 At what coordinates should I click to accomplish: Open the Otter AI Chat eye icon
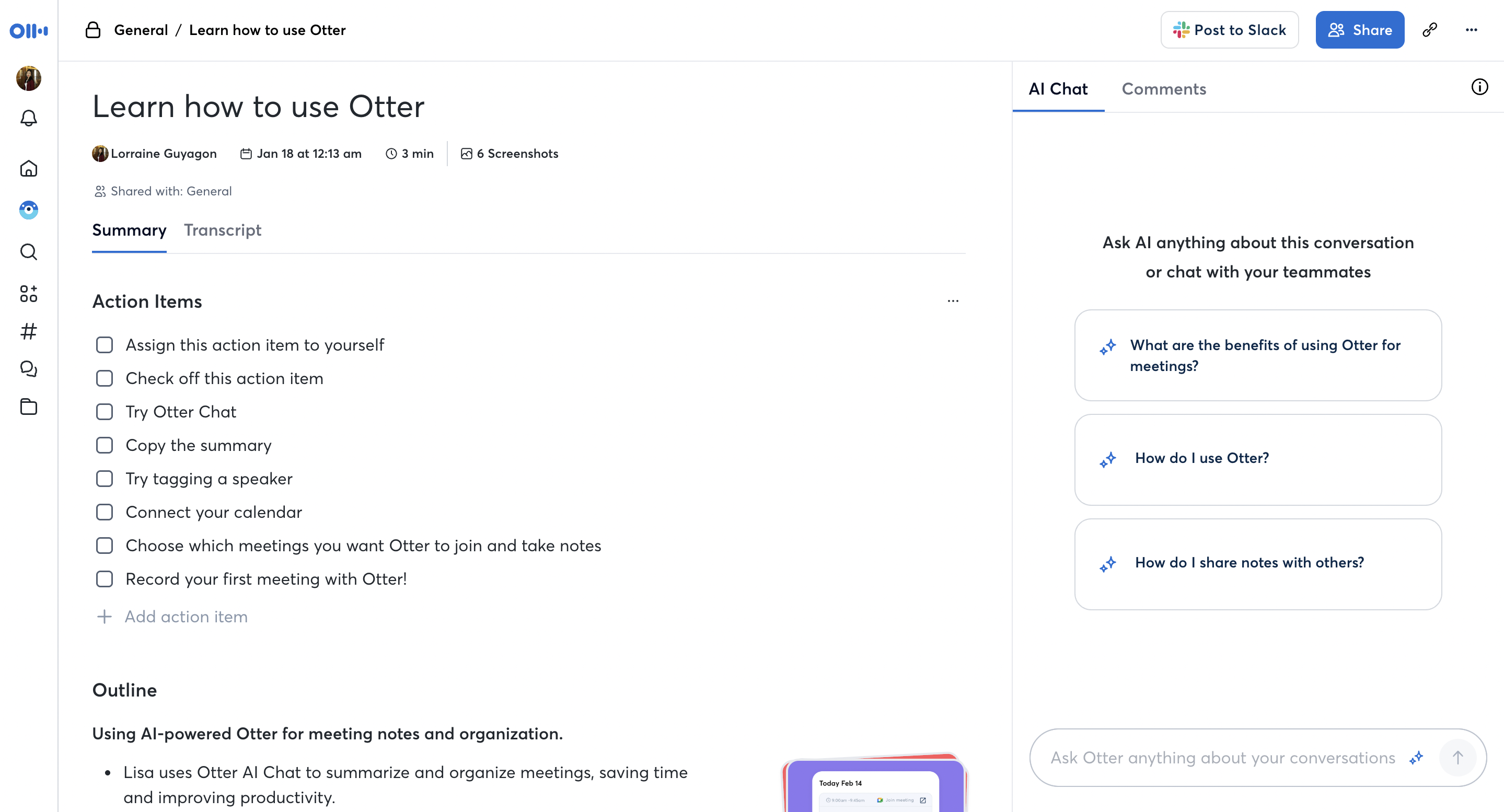tap(29, 210)
